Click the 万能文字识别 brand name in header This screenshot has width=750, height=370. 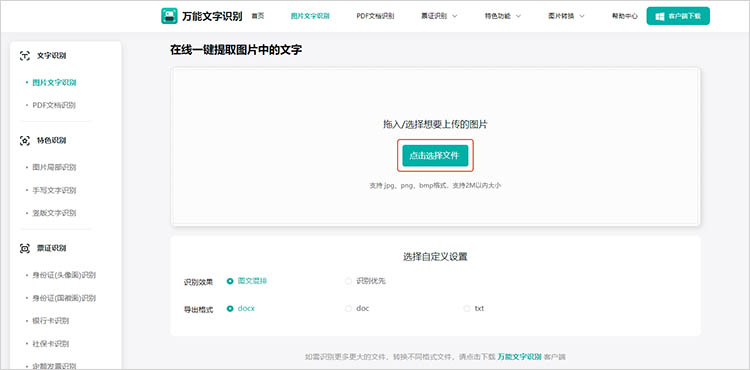[212, 16]
